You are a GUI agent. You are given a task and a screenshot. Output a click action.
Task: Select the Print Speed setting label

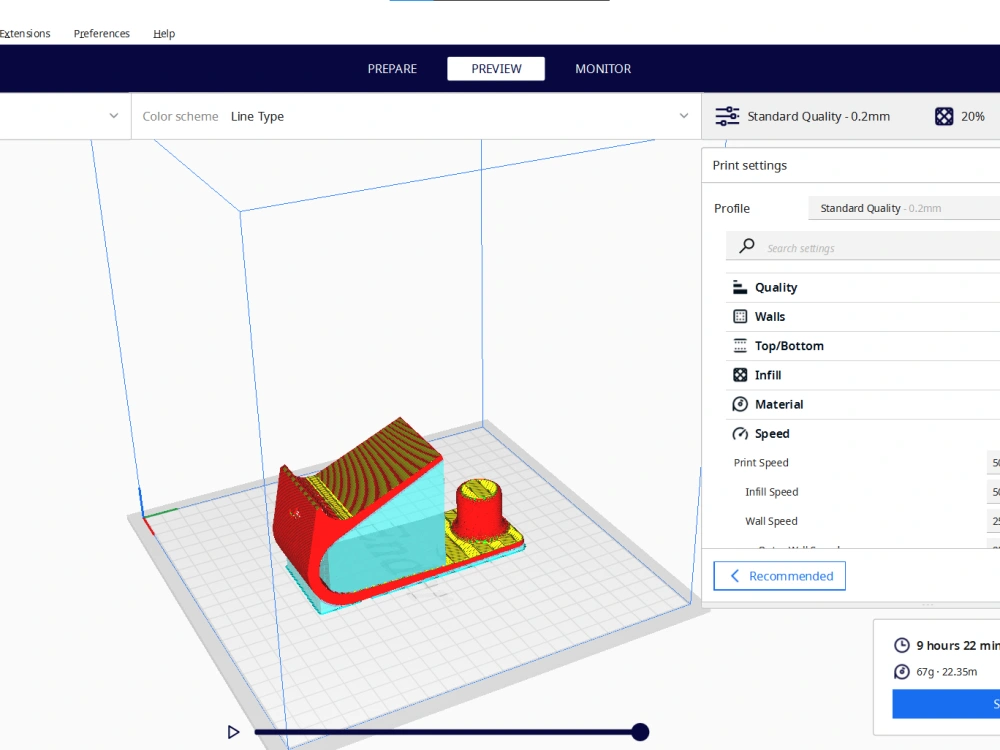tap(761, 463)
